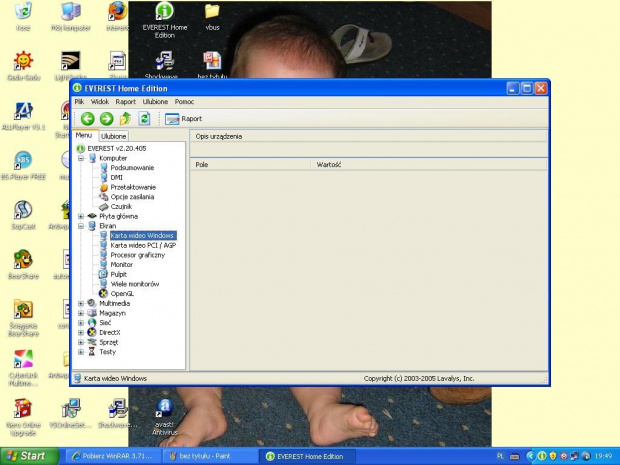620x465 pixels.
Task: Open the Ulubione menu in the menu bar
Action: coord(155,102)
